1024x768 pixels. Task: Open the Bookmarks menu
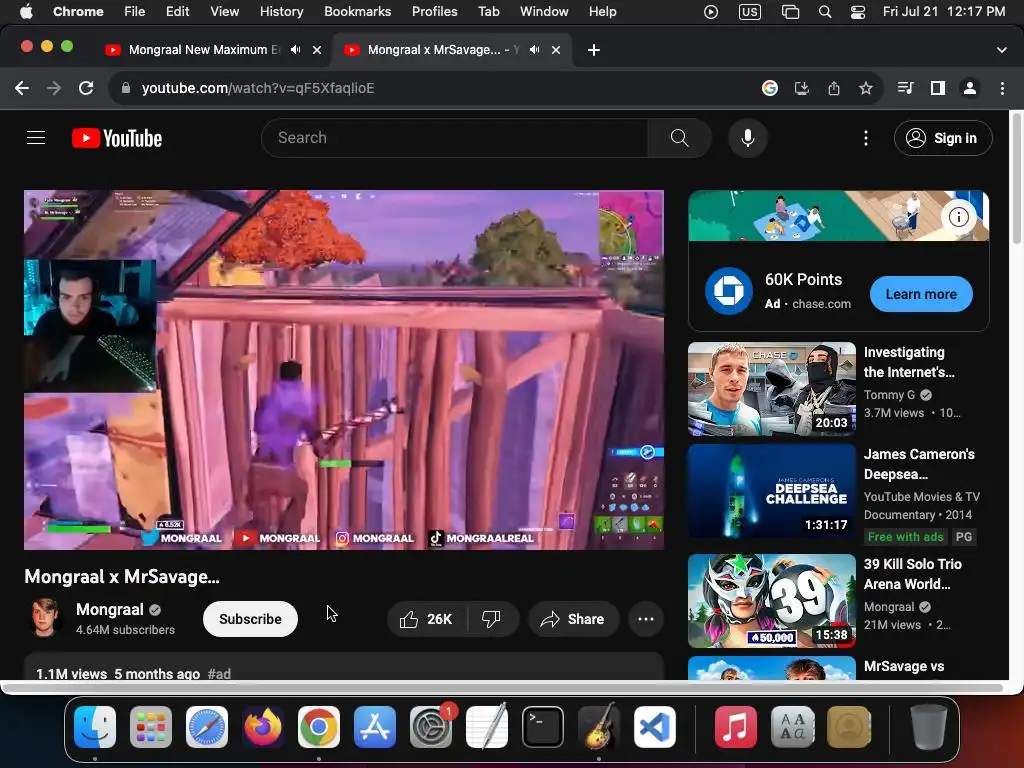pyautogui.click(x=357, y=12)
